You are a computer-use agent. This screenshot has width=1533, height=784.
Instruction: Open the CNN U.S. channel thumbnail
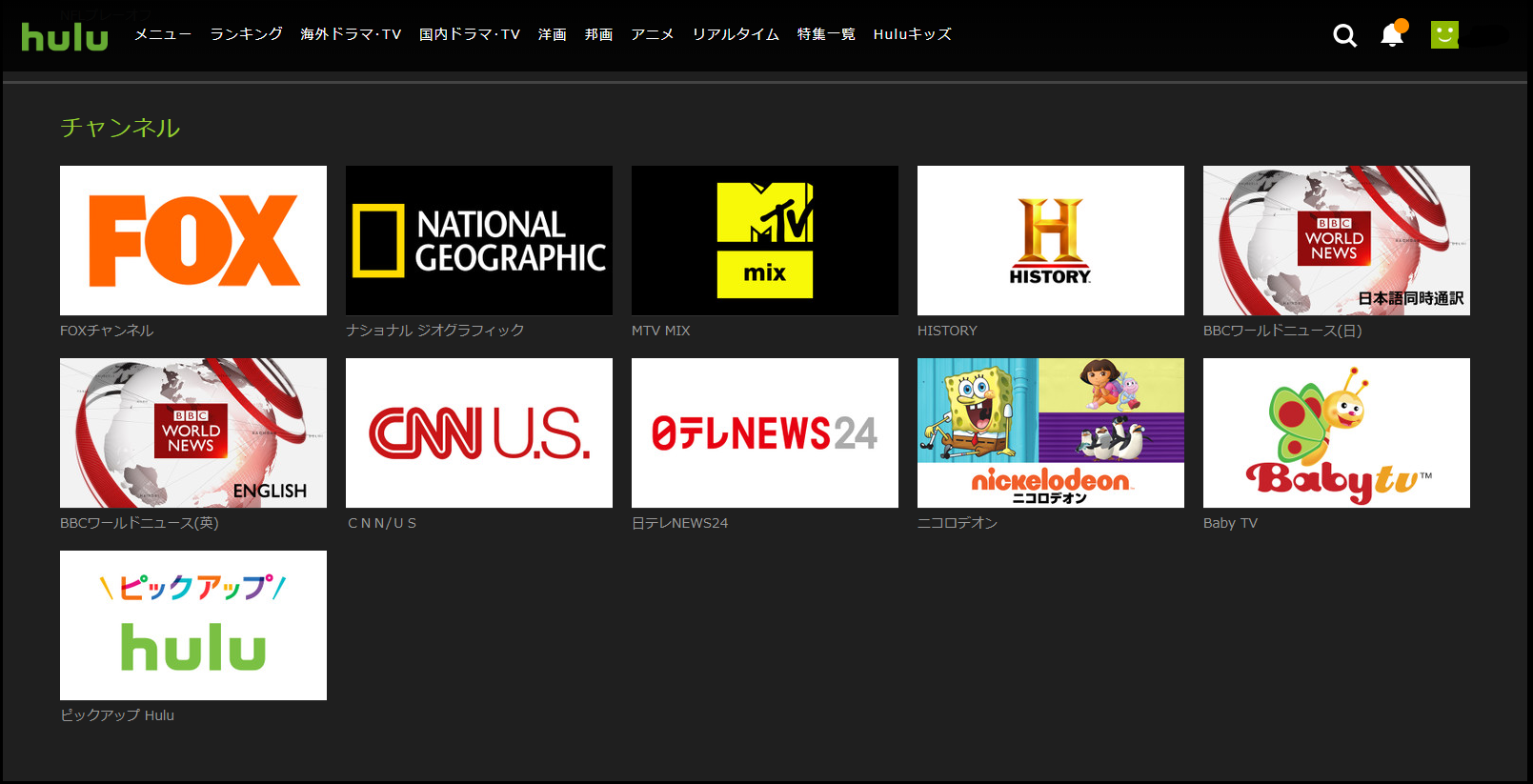[479, 432]
